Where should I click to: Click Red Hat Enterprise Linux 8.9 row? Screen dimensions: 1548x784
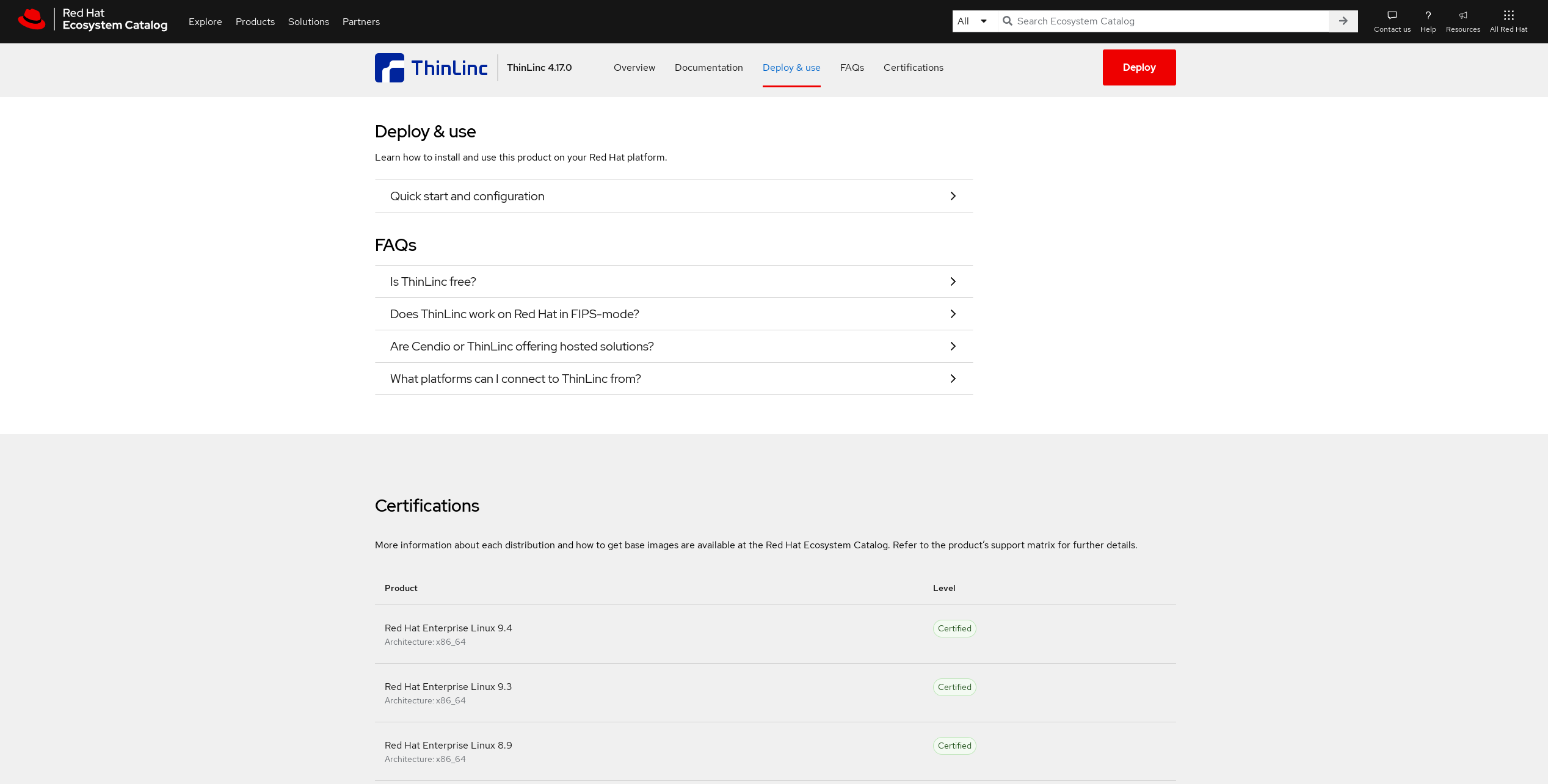tap(775, 751)
